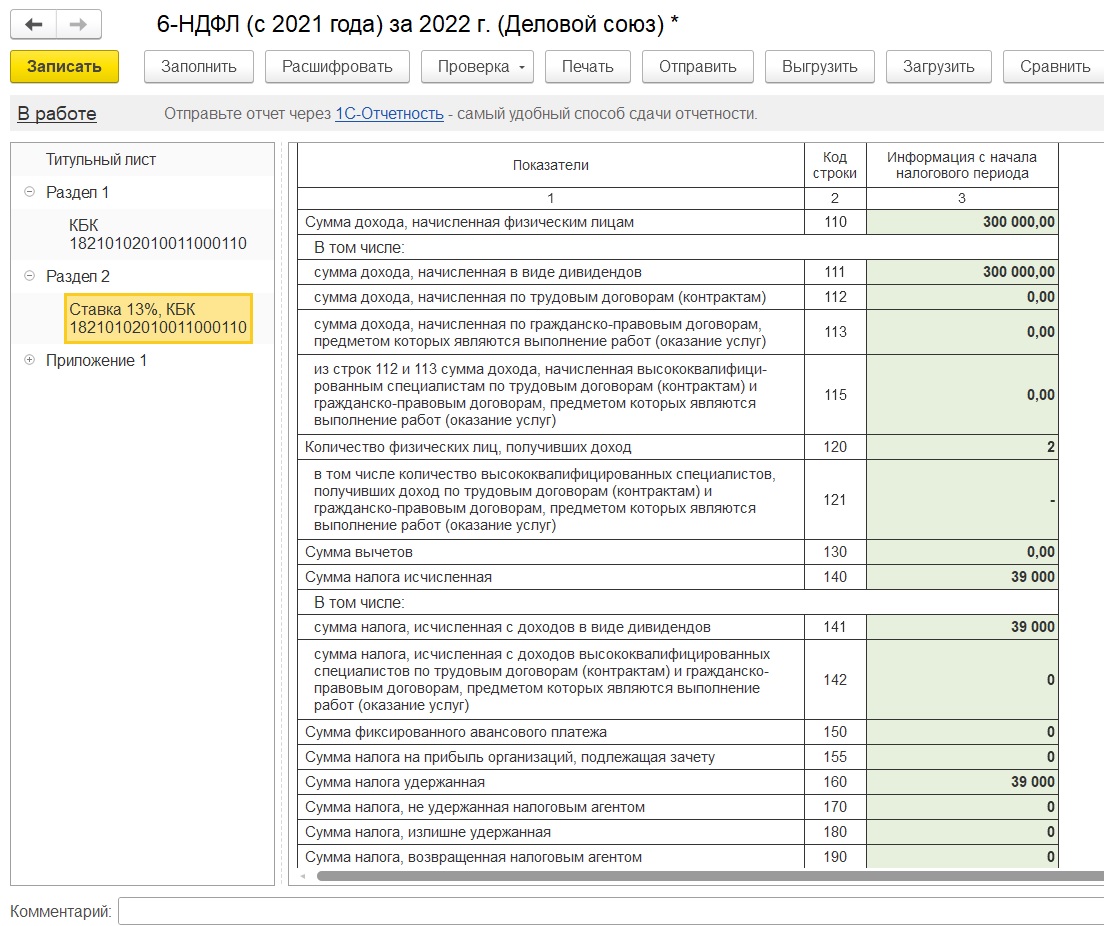Screen dimensions: 1104x926
Task: Select the Ставка 13%, КБК tree item
Action: (158, 318)
